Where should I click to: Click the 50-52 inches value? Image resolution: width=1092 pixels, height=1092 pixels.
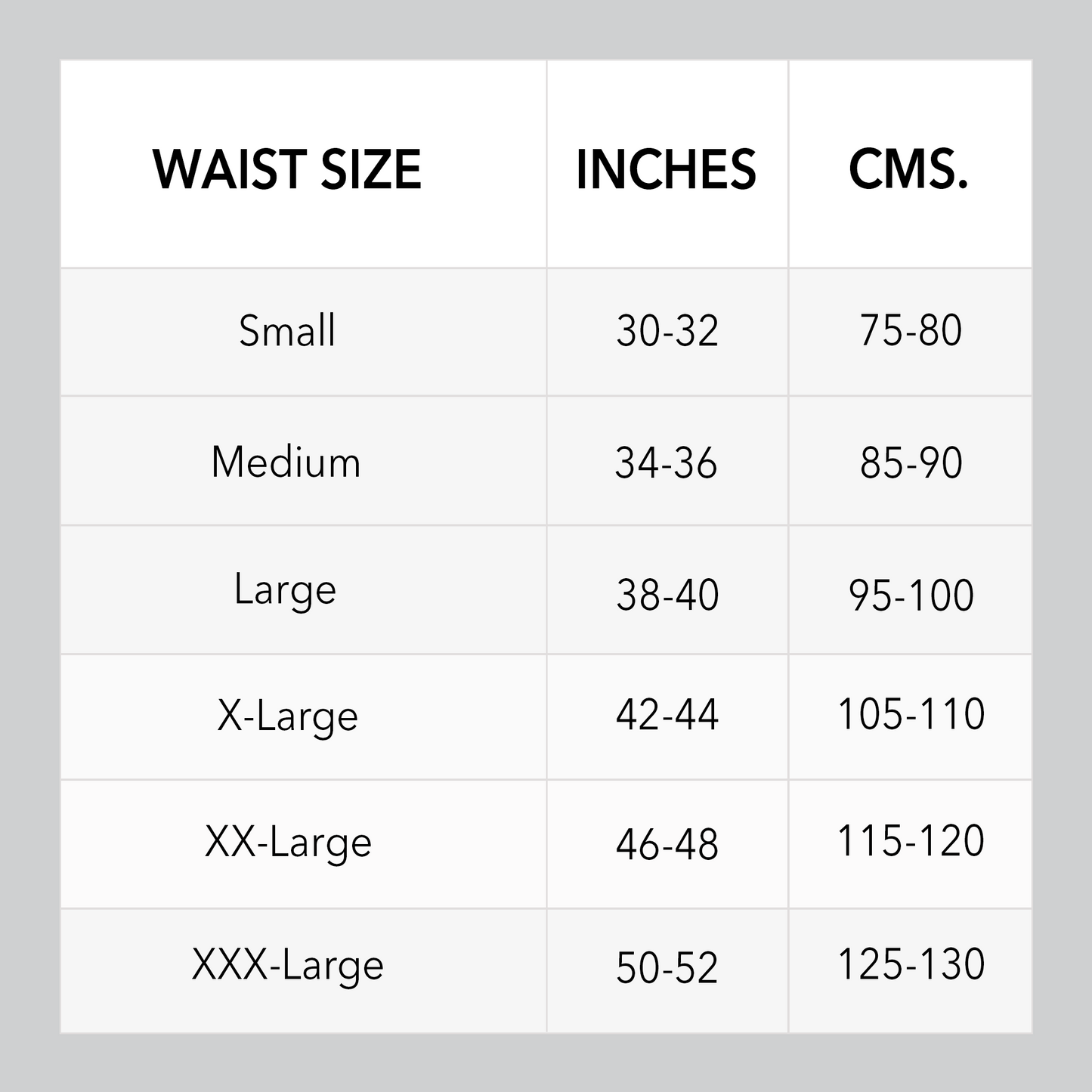(x=667, y=967)
